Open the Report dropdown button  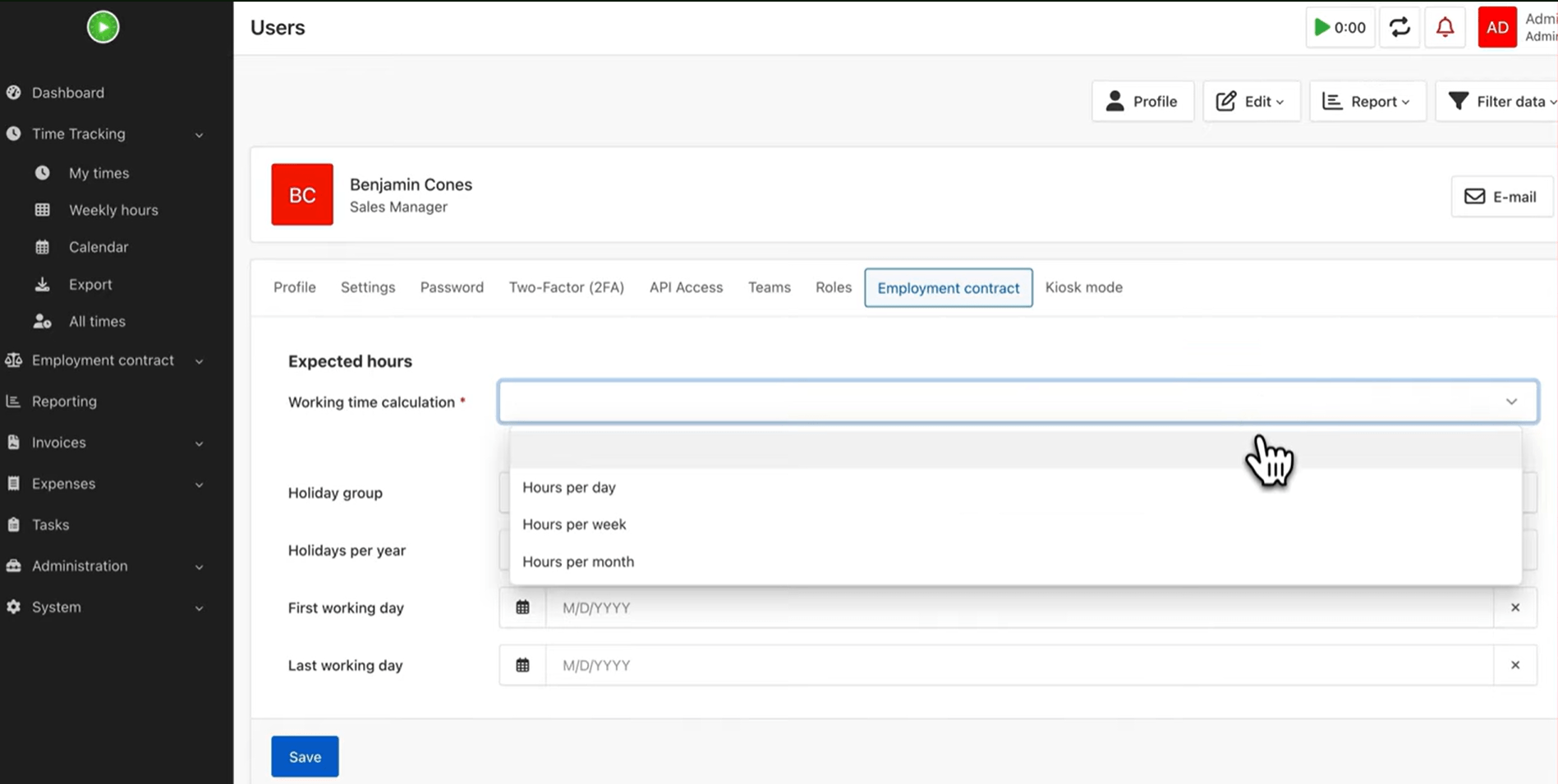coord(1367,101)
